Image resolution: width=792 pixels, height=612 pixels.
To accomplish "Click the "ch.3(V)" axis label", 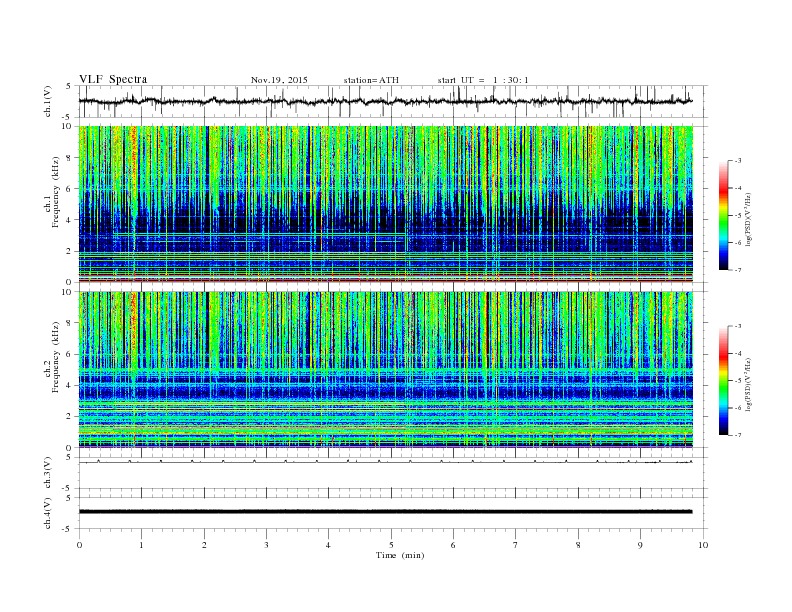I will click(48, 473).
